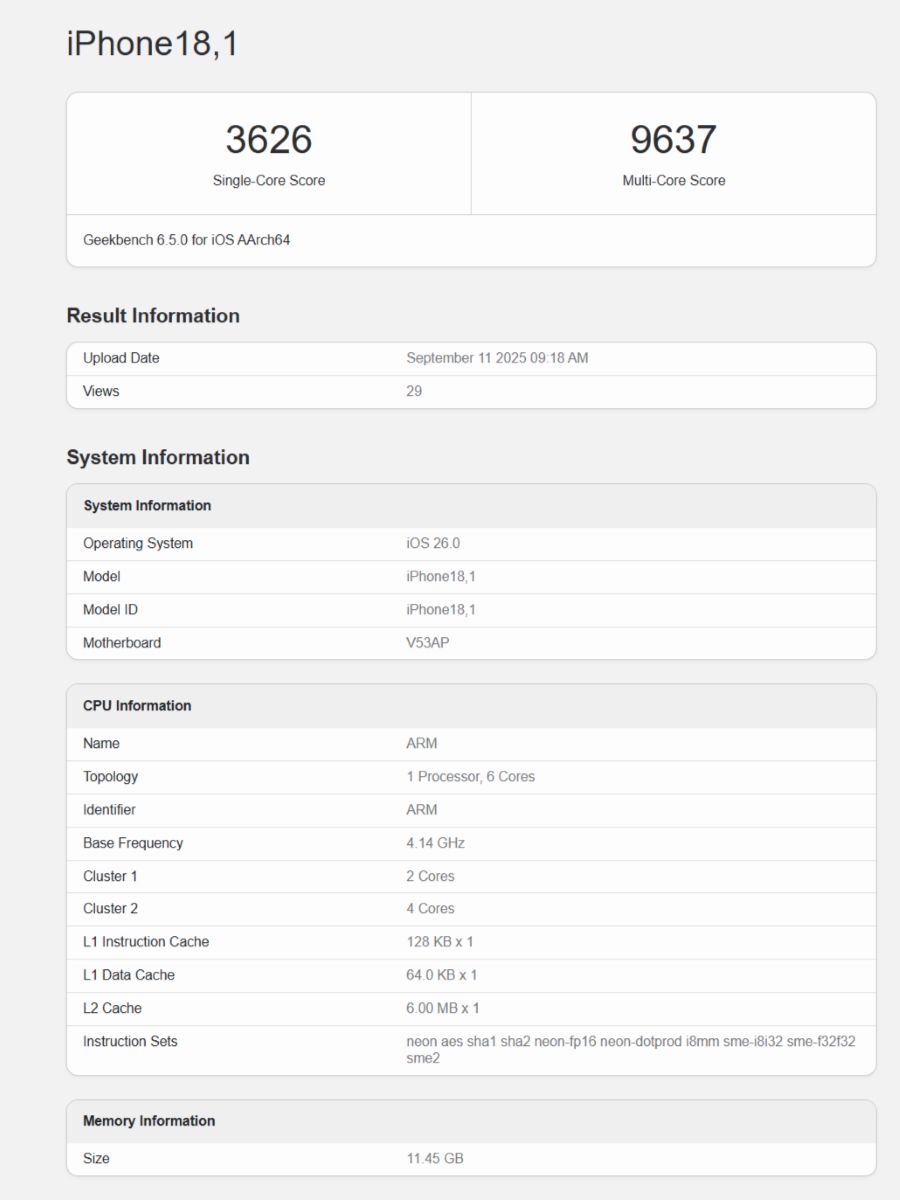This screenshot has width=900, height=1200.
Task: Click the CPU Information table header
Action: click(137, 706)
